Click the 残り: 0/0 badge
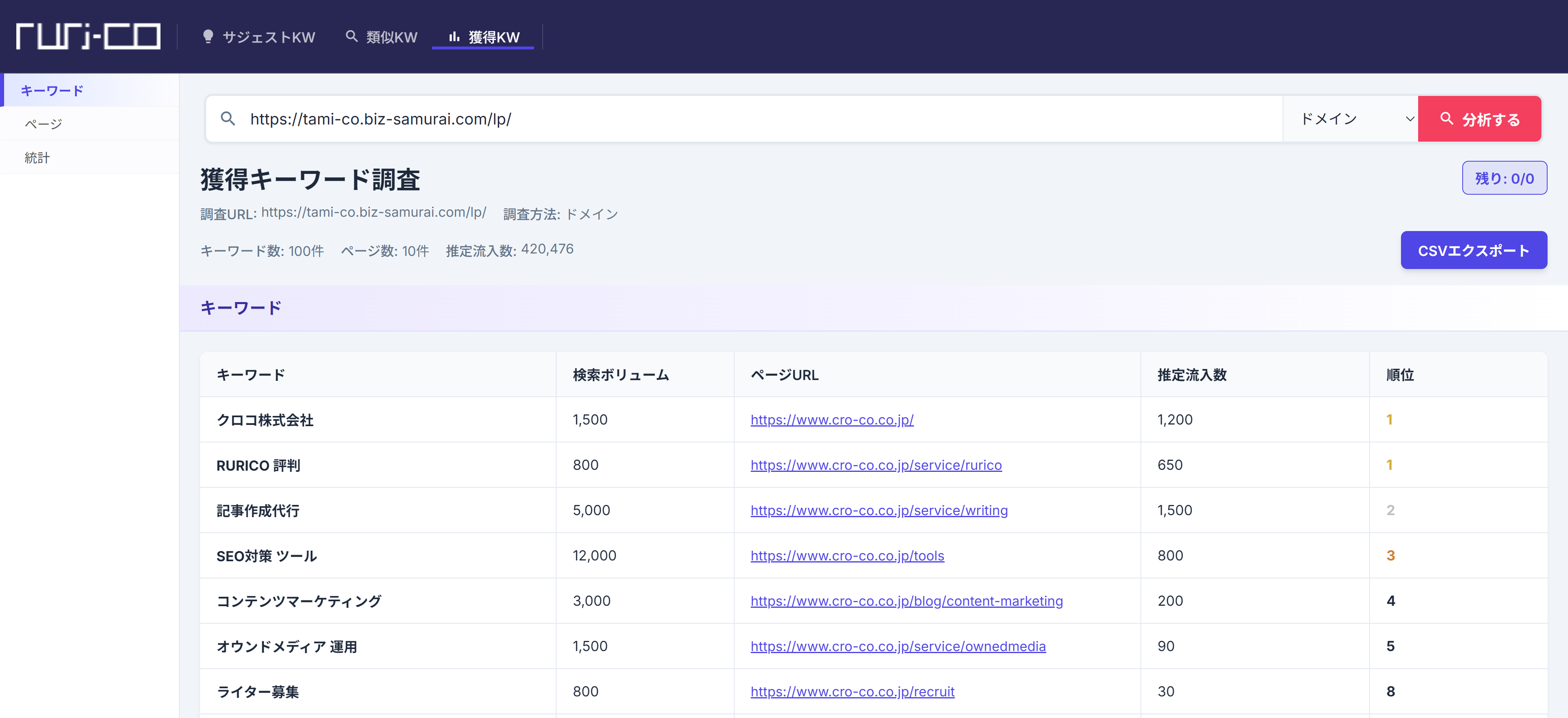1568x718 pixels. [1504, 178]
